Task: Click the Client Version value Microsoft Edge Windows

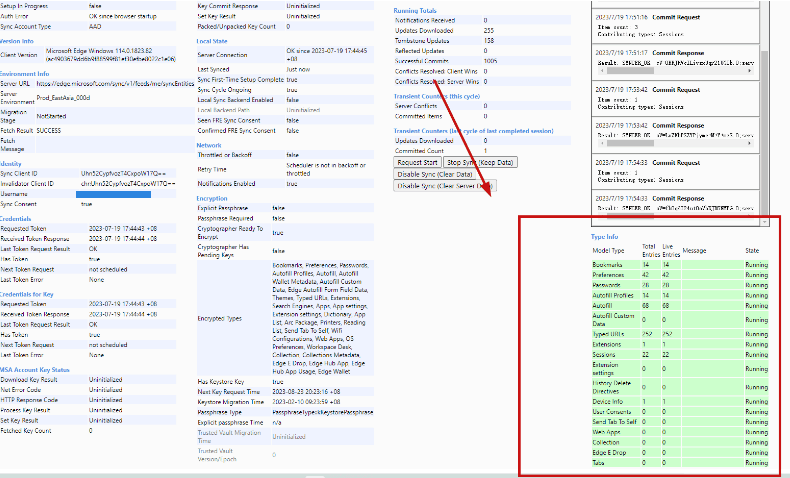Action: tap(111, 54)
